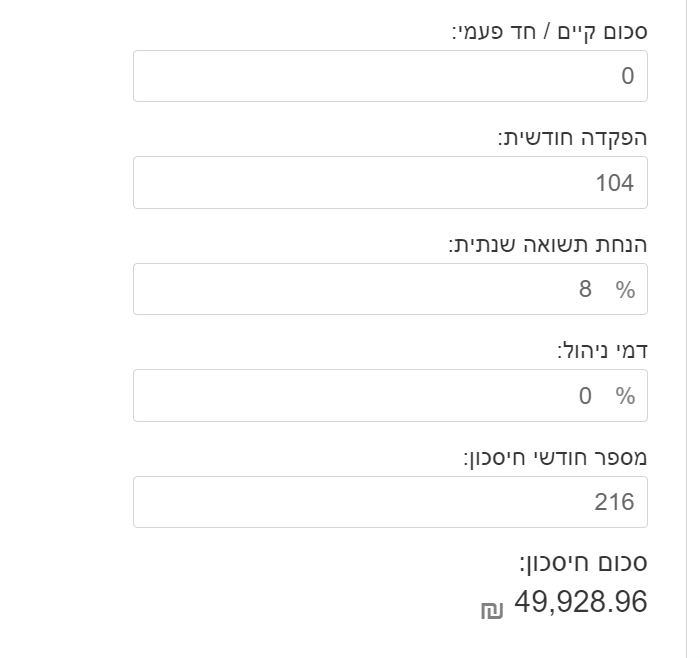Click the 0 value in management fee
Screen dimensions: 700x658
coord(586,396)
